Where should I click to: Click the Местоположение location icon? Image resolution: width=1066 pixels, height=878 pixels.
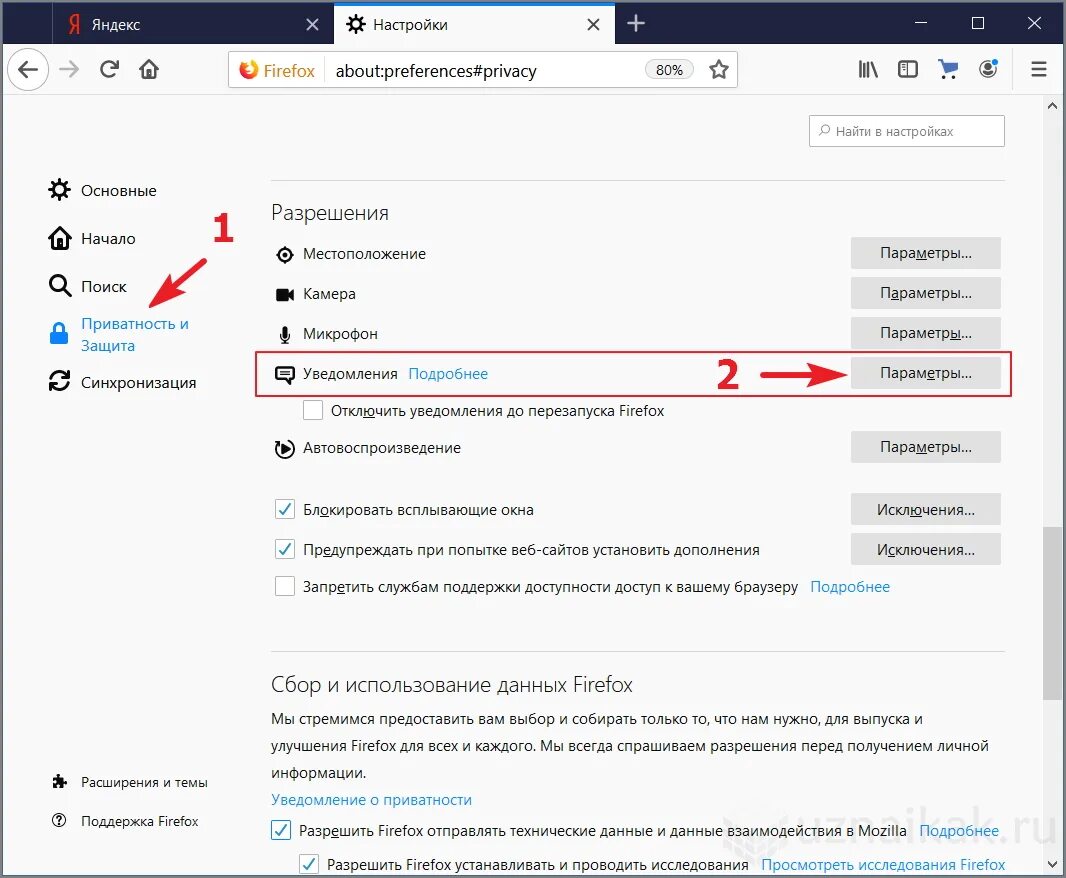pyautogui.click(x=284, y=254)
